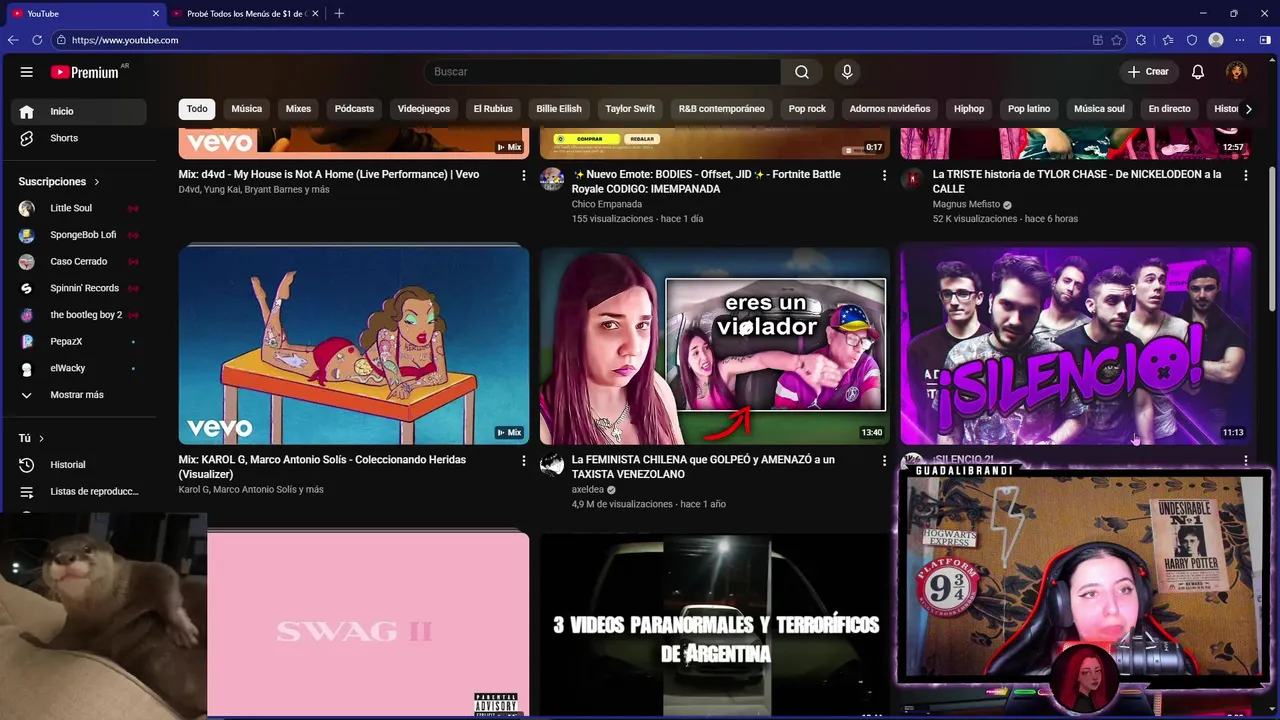
Task: Open the La FEMINISTA CHILENA video title
Action: [x=703, y=467]
